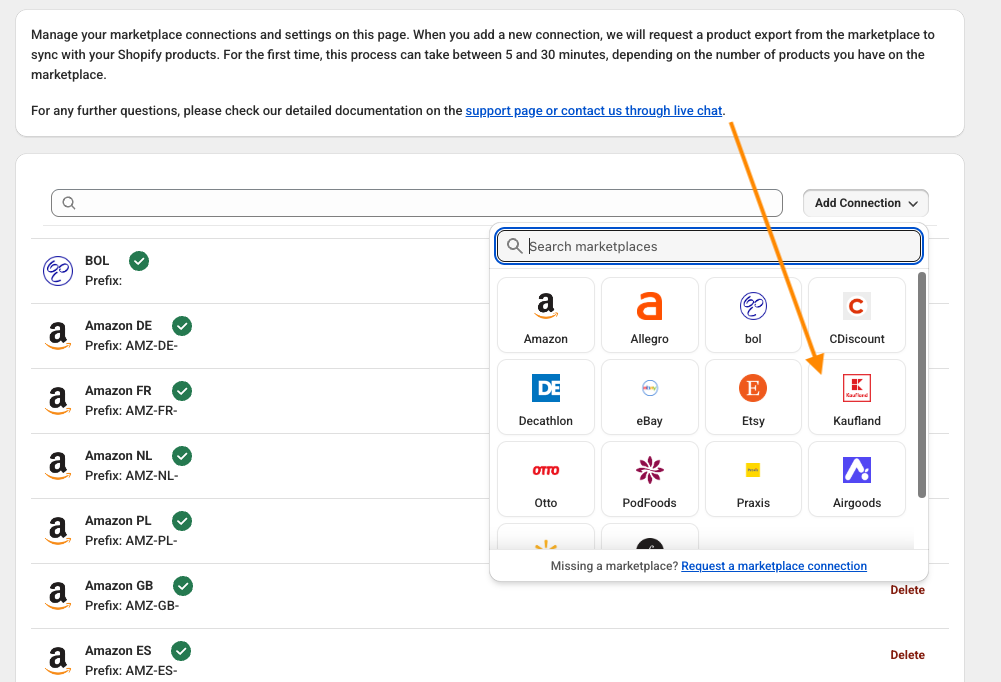Select the Decathlon marketplace tile

coord(546,397)
